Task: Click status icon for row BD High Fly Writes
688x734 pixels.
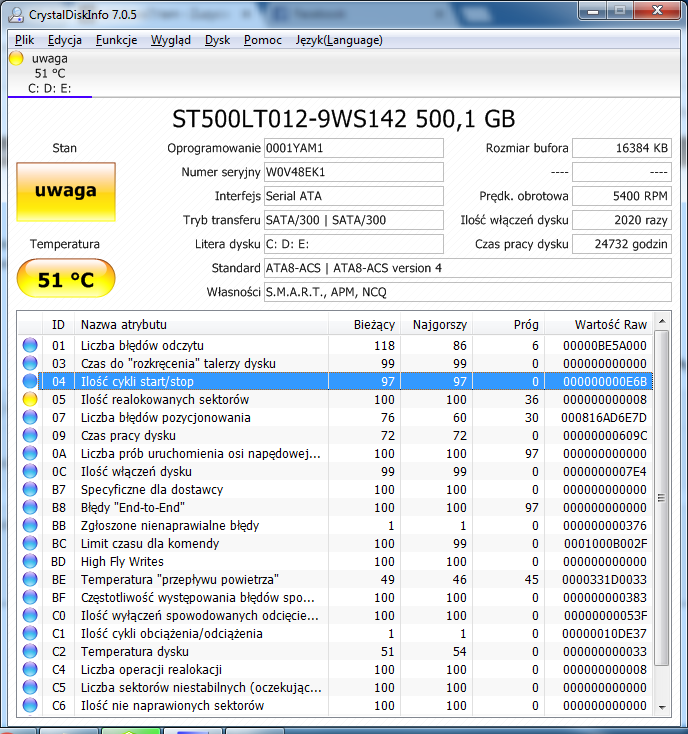Action: pyautogui.click(x=30, y=561)
